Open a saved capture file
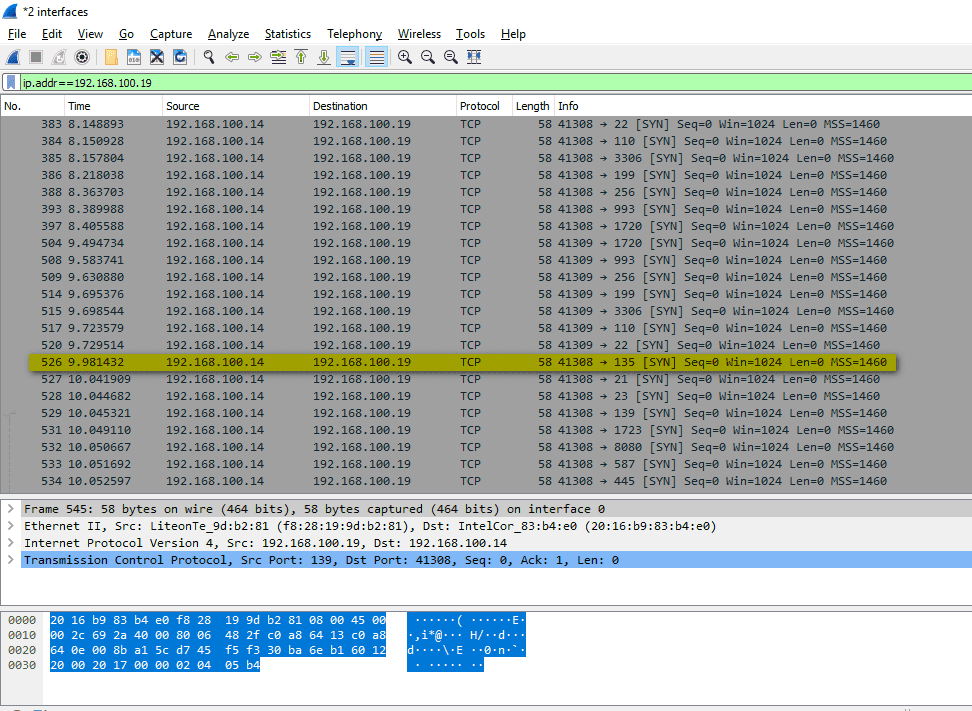This screenshot has width=972, height=711. tap(112, 57)
